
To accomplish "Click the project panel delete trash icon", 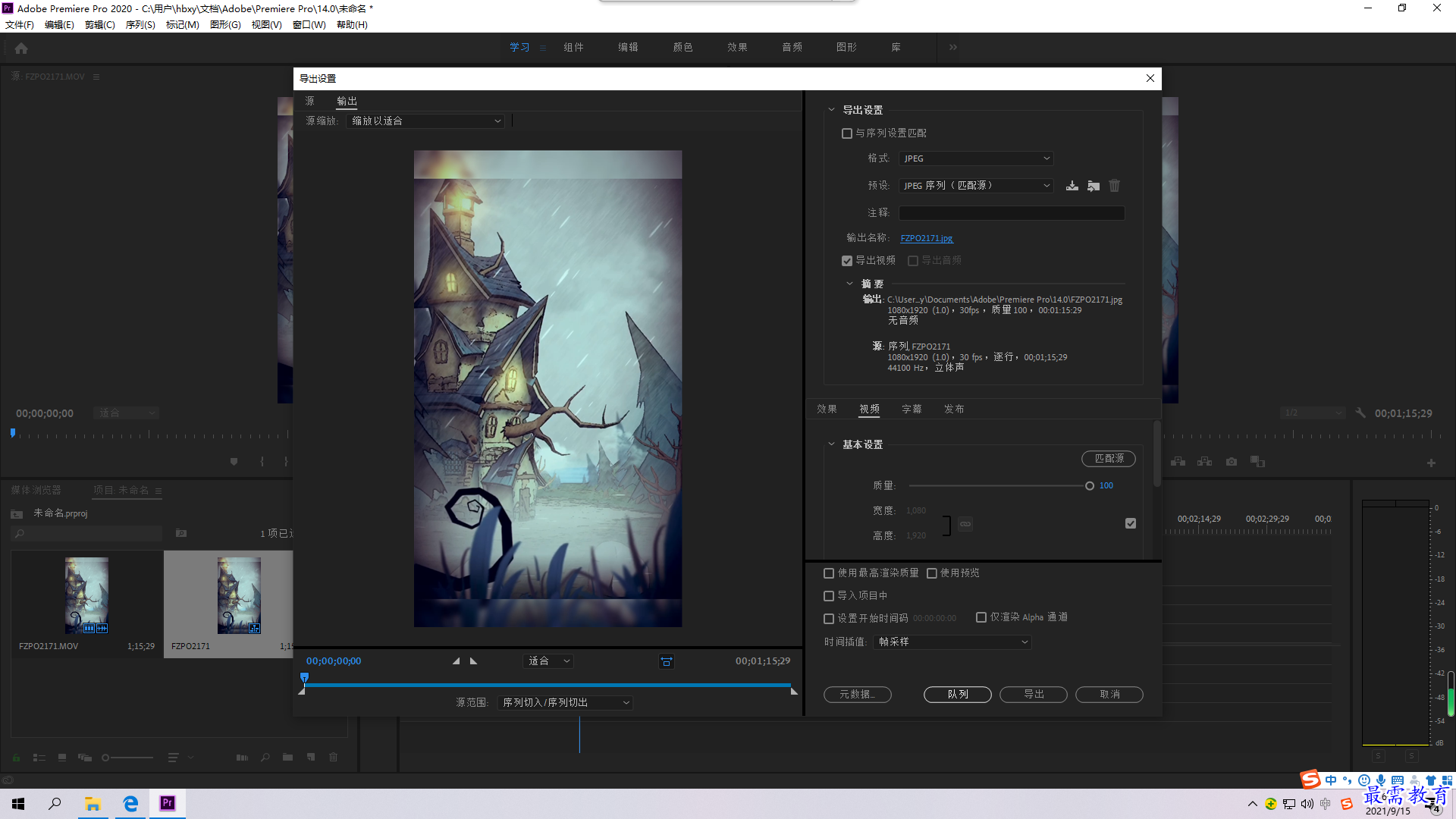I will [x=333, y=757].
